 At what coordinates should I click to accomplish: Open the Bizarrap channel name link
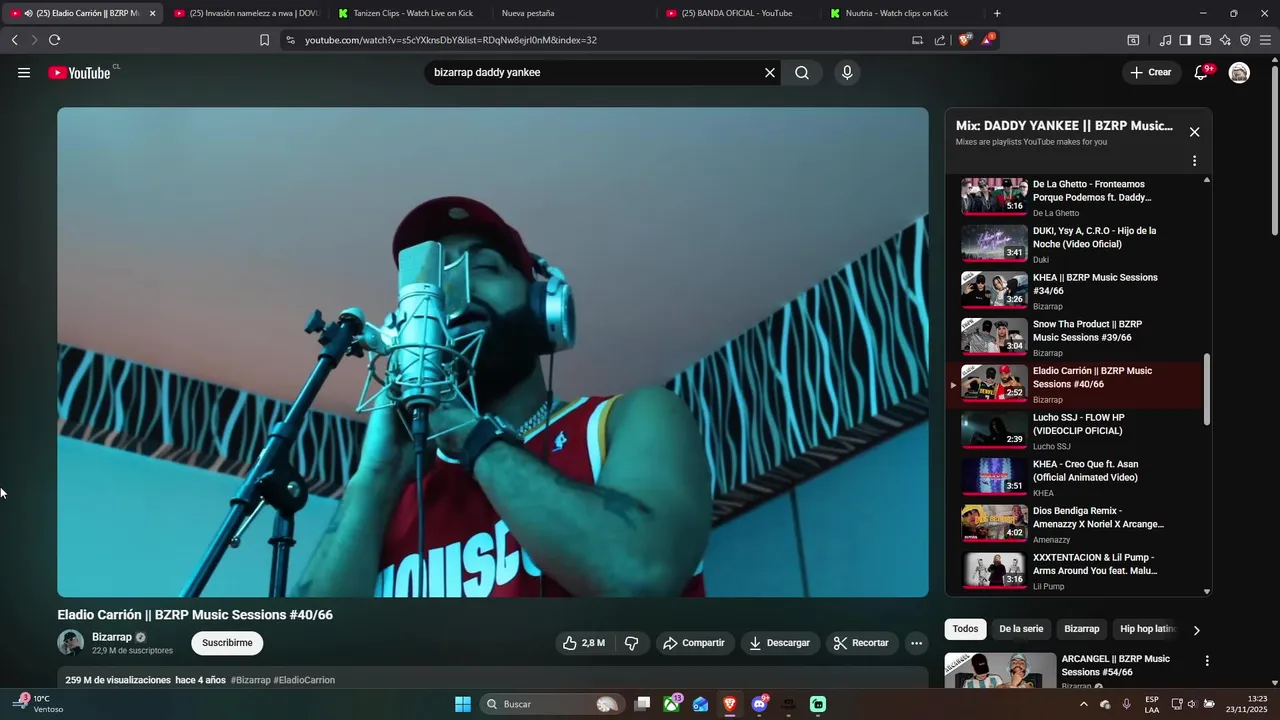pyautogui.click(x=112, y=637)
